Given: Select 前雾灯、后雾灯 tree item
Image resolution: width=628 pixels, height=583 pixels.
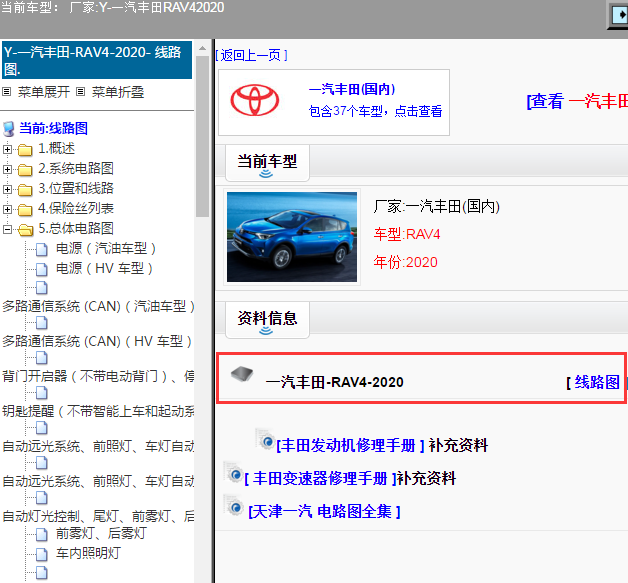Looking at the screenshot, I should 101,533.
